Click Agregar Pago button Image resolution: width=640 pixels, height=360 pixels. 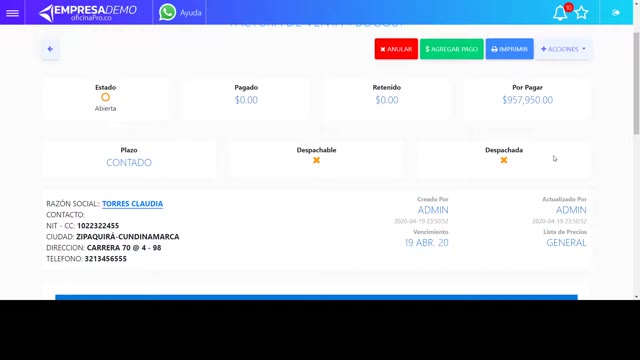pos(451,49)
